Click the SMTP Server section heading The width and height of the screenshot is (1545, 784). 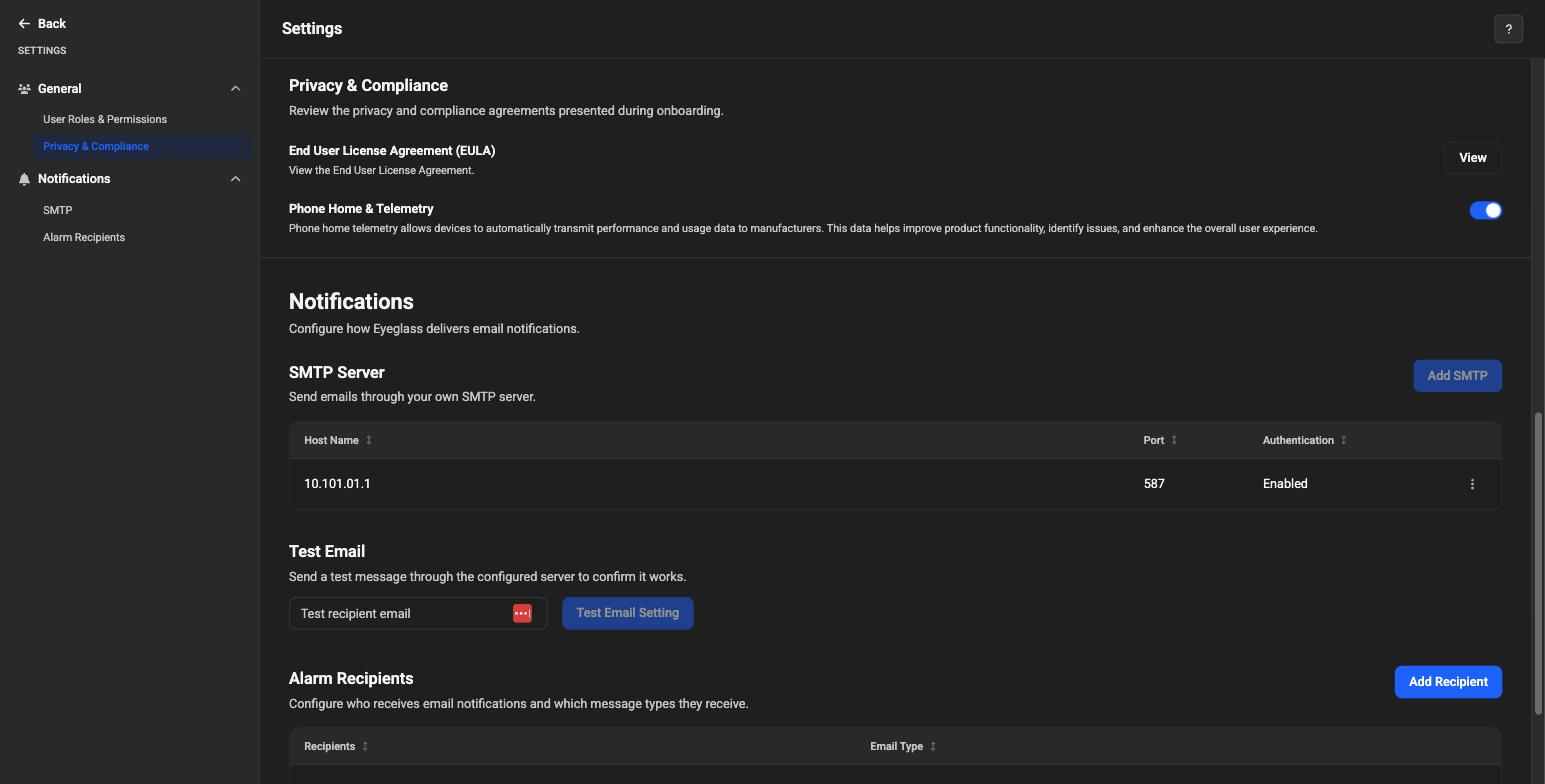click(337, 372)
